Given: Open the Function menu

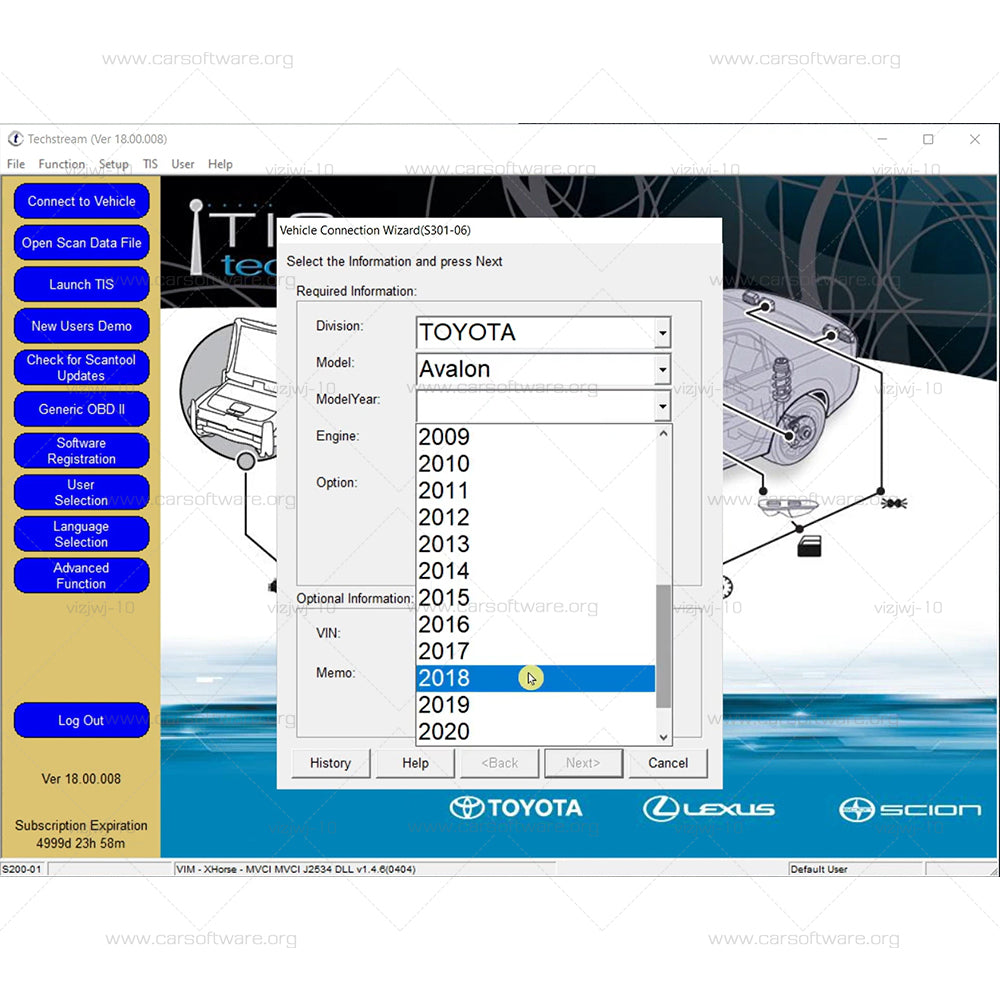Looking at the screenshot, I should point(61,164).
